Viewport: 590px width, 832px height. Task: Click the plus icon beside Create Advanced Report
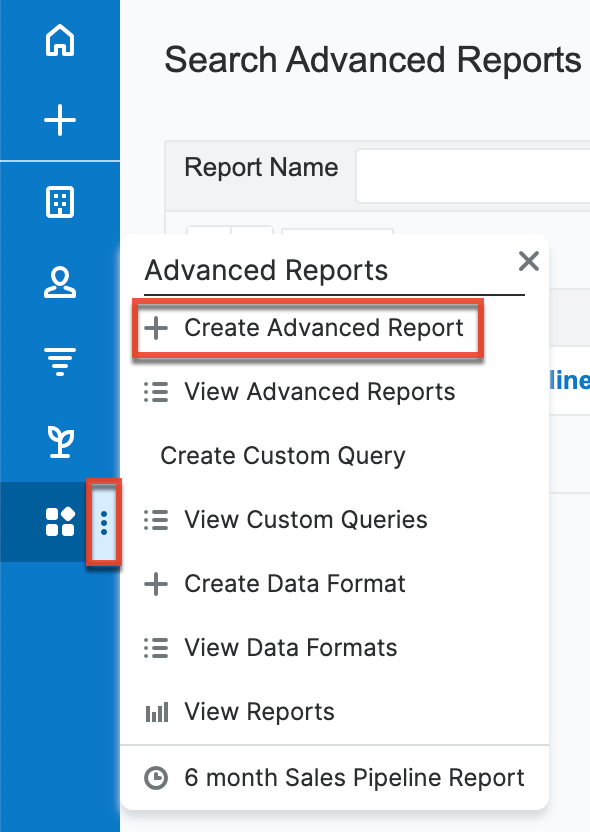(x=156, y=327)
